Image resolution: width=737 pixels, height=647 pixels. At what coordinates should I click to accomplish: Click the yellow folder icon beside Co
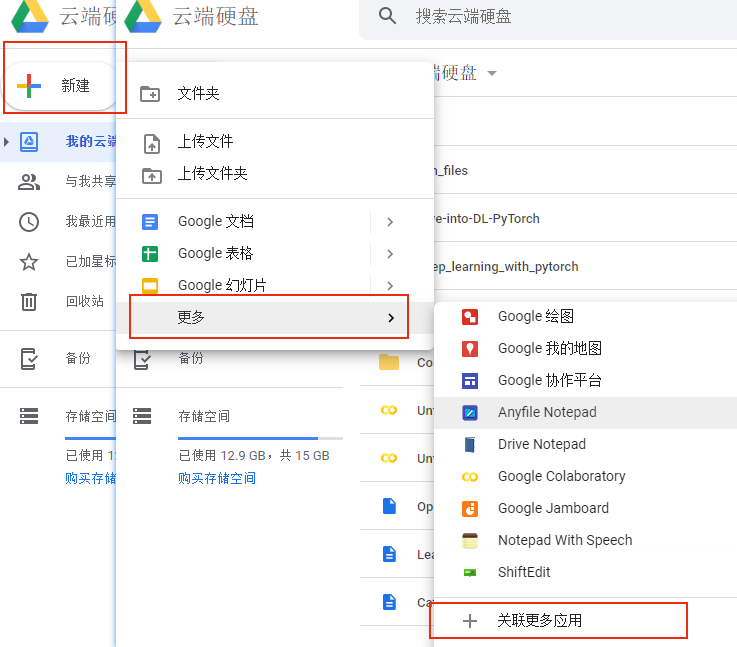click(x=389, y=362)
